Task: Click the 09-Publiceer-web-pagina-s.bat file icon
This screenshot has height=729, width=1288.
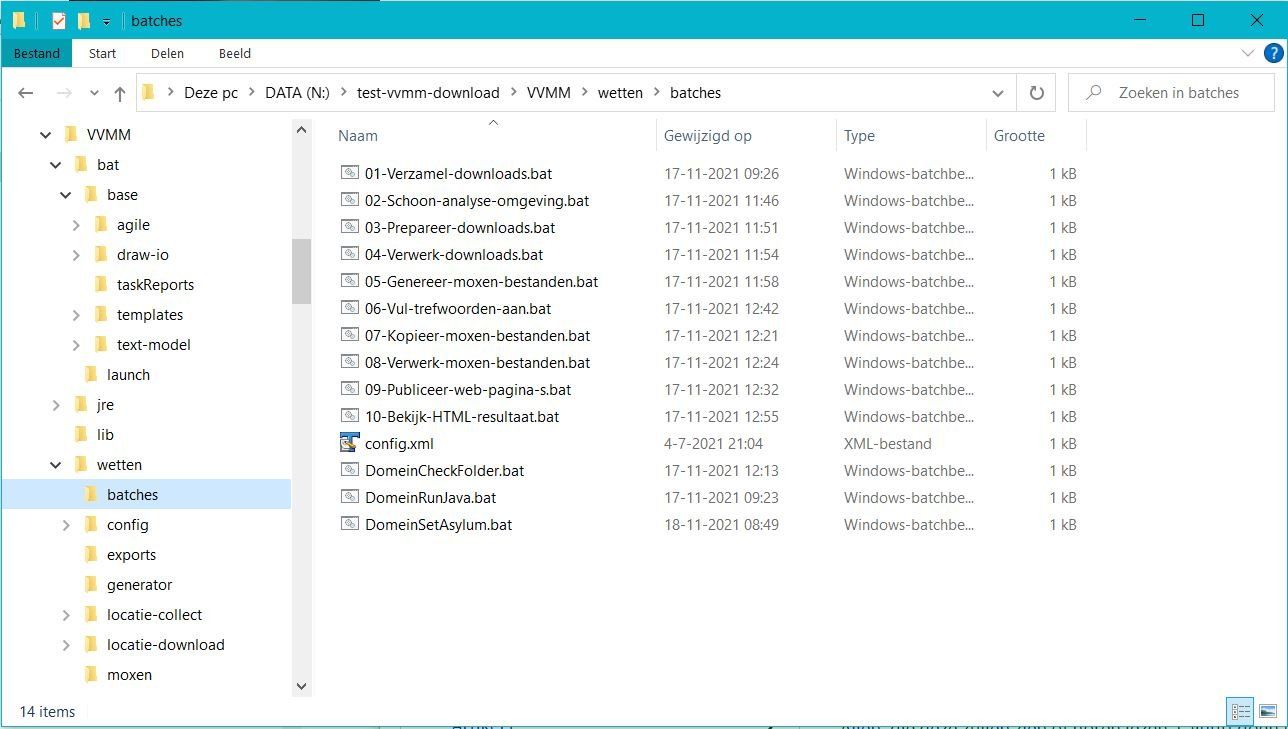Action: [349, 389]
